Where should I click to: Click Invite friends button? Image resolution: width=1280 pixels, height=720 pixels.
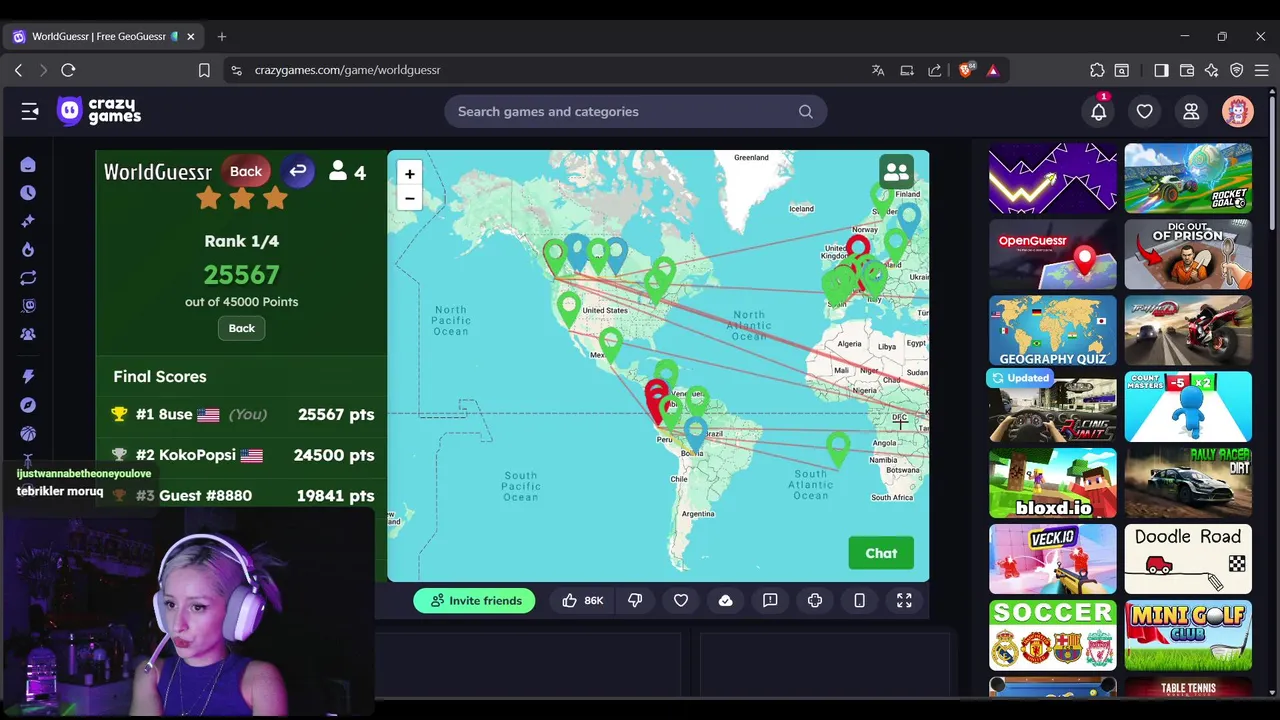pyautogui.click(x=474, y=600)
